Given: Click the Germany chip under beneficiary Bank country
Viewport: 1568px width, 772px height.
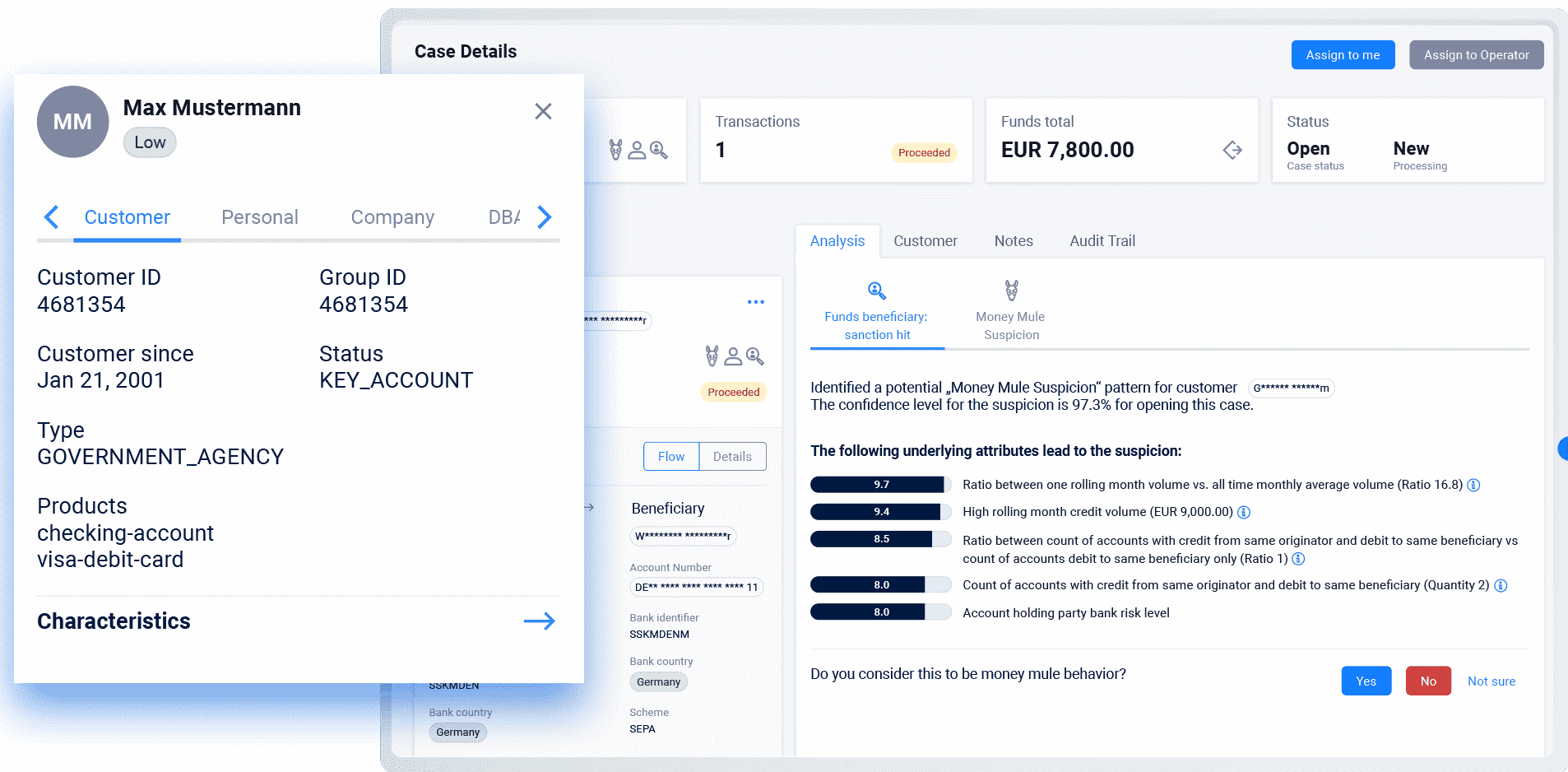Looking at the screenshot, I should click(x=658, y=682).
